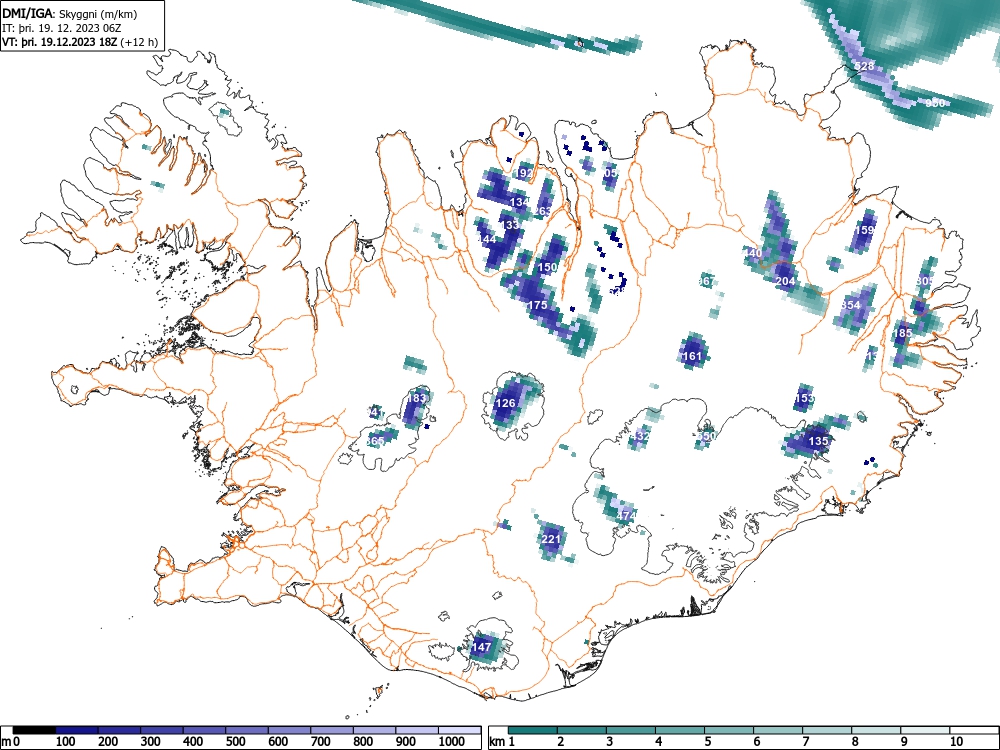Screen dimensions: 1000x750
Task: Click the visibility value 185 in the east
Action: coord(902,333)
